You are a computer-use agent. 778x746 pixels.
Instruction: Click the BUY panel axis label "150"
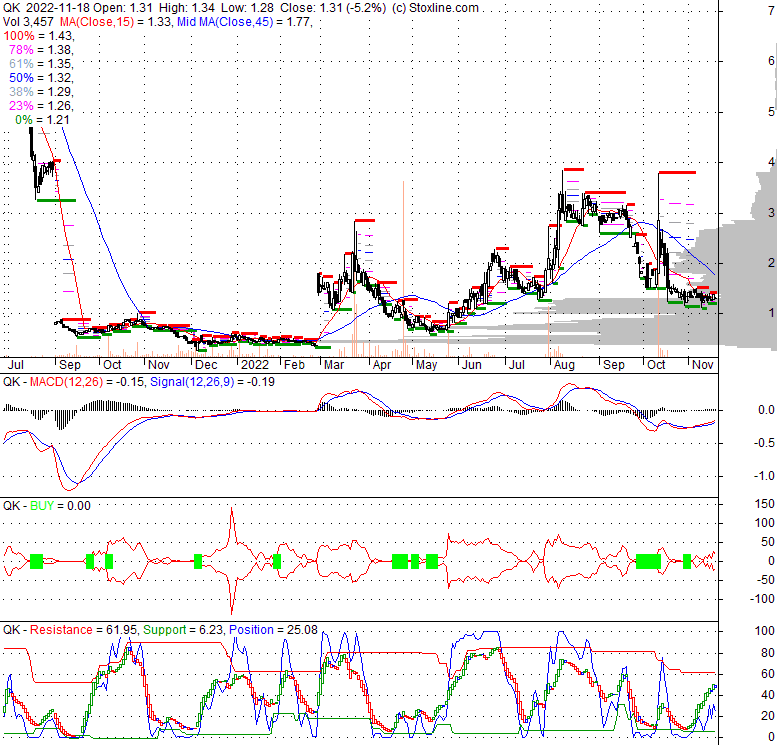pyautogui.click(x=765, y=504)
